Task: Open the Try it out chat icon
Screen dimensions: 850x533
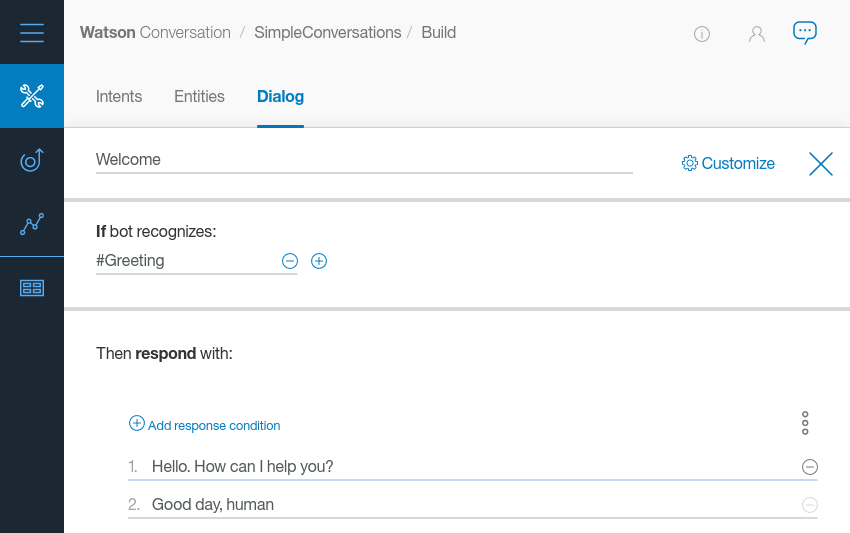Action: (804, 32)
